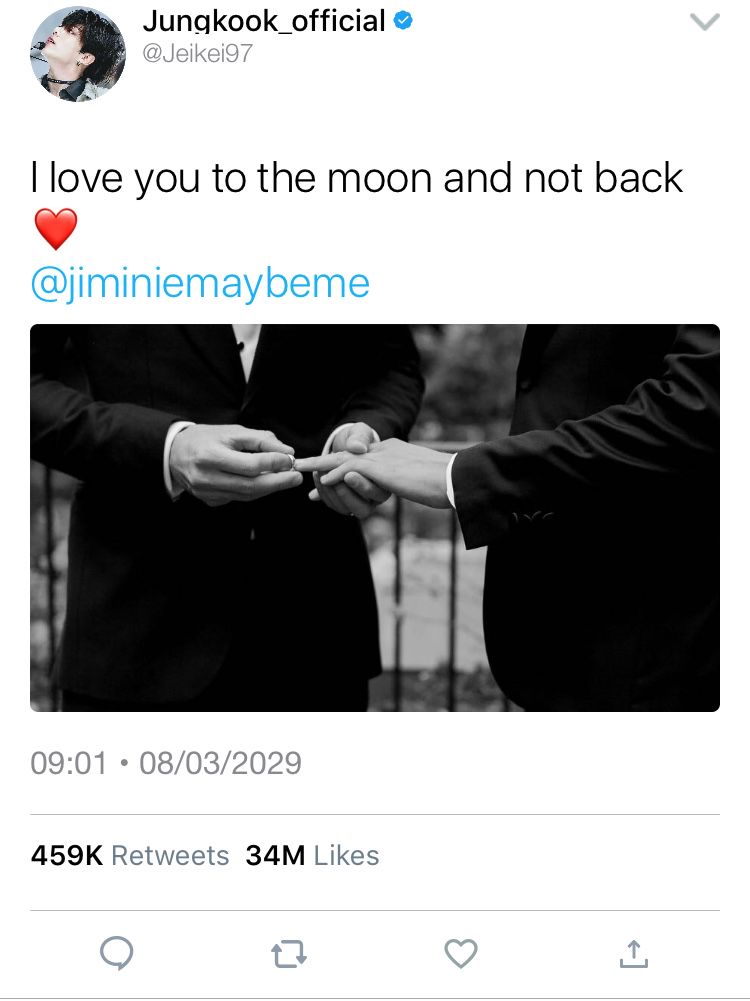The image size is (750, 1001).
Task: View the 34M Likes list
Action: pos(312,855)
